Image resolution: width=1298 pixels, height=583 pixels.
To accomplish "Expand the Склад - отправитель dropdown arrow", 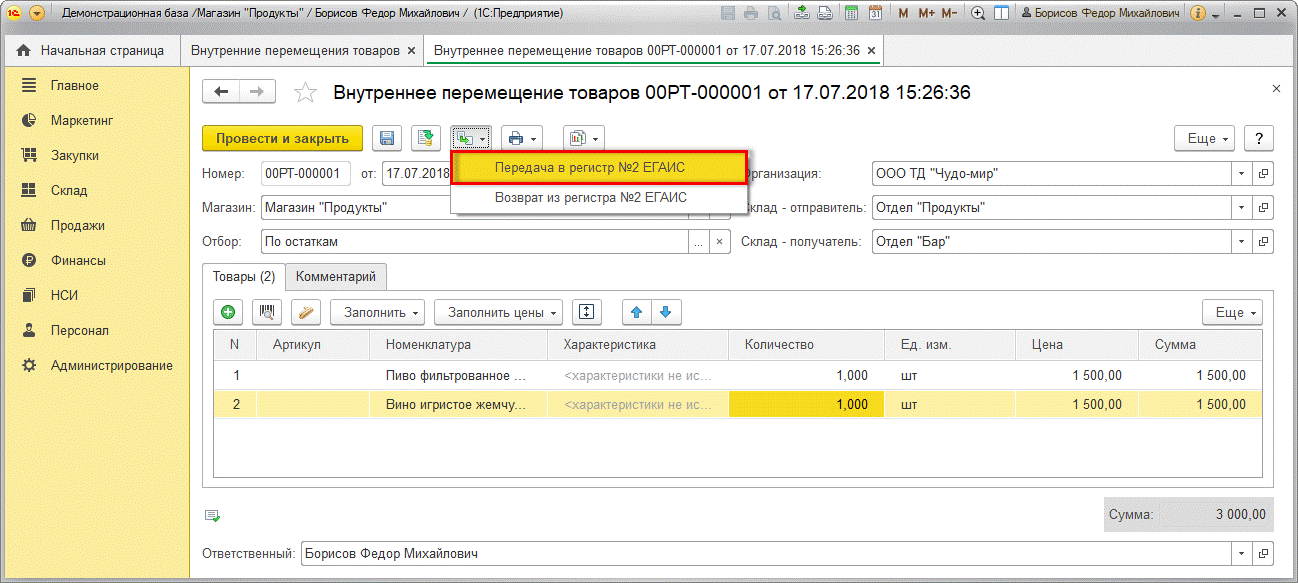I will tap(1242, 208).
